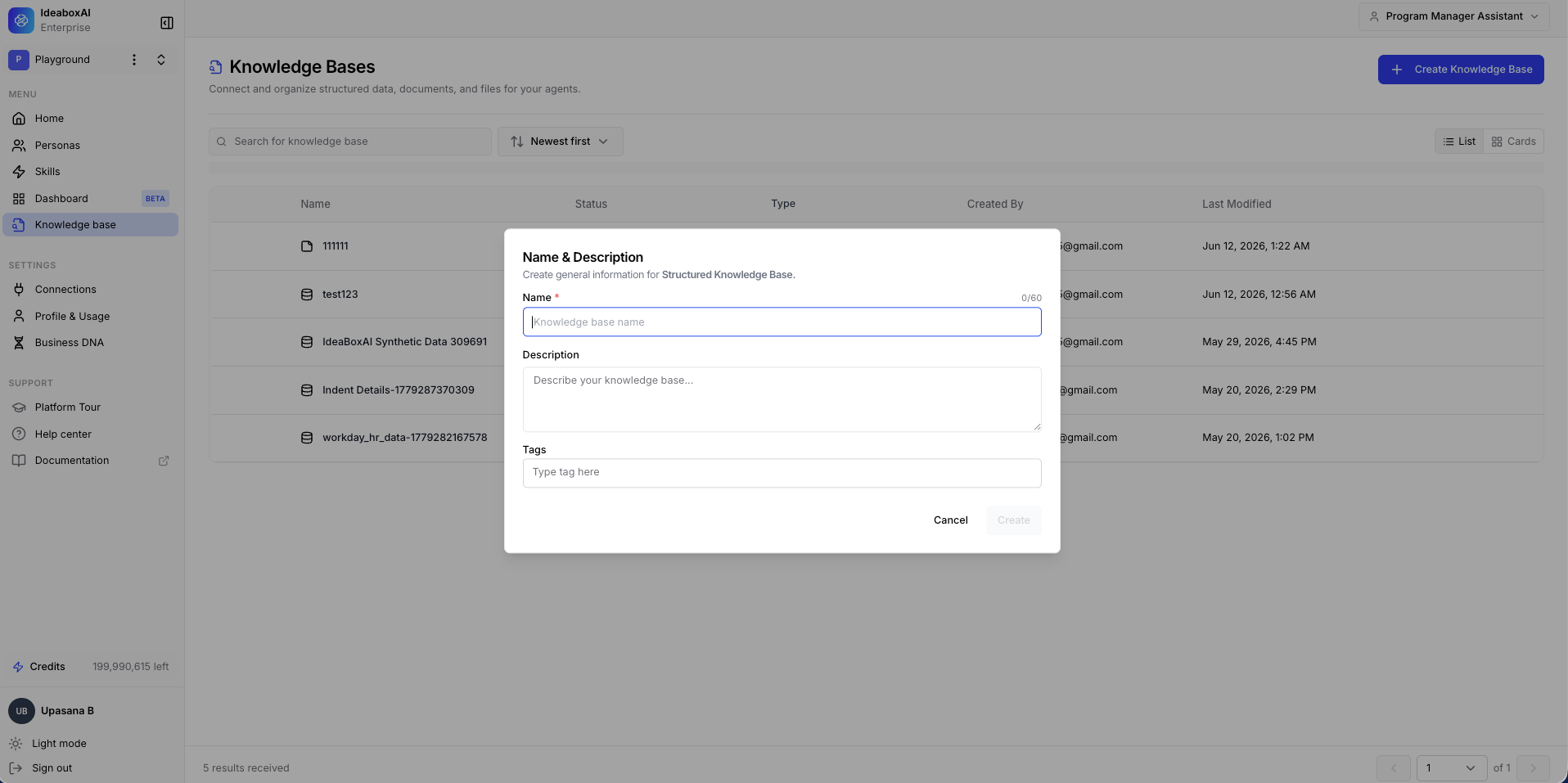Select Knowledge base sidebar item
1568x783 pixels.
pos(91,225)
